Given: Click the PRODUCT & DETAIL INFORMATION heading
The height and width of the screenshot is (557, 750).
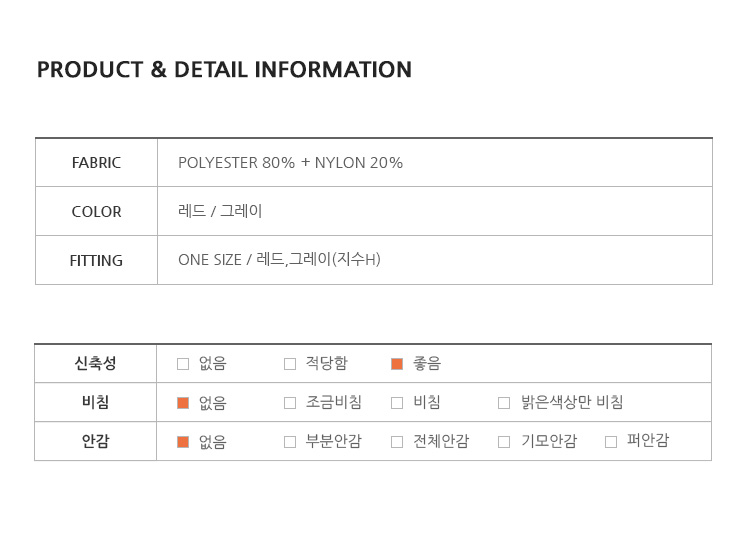Looking at the screenshot, I should click(224, 70).
